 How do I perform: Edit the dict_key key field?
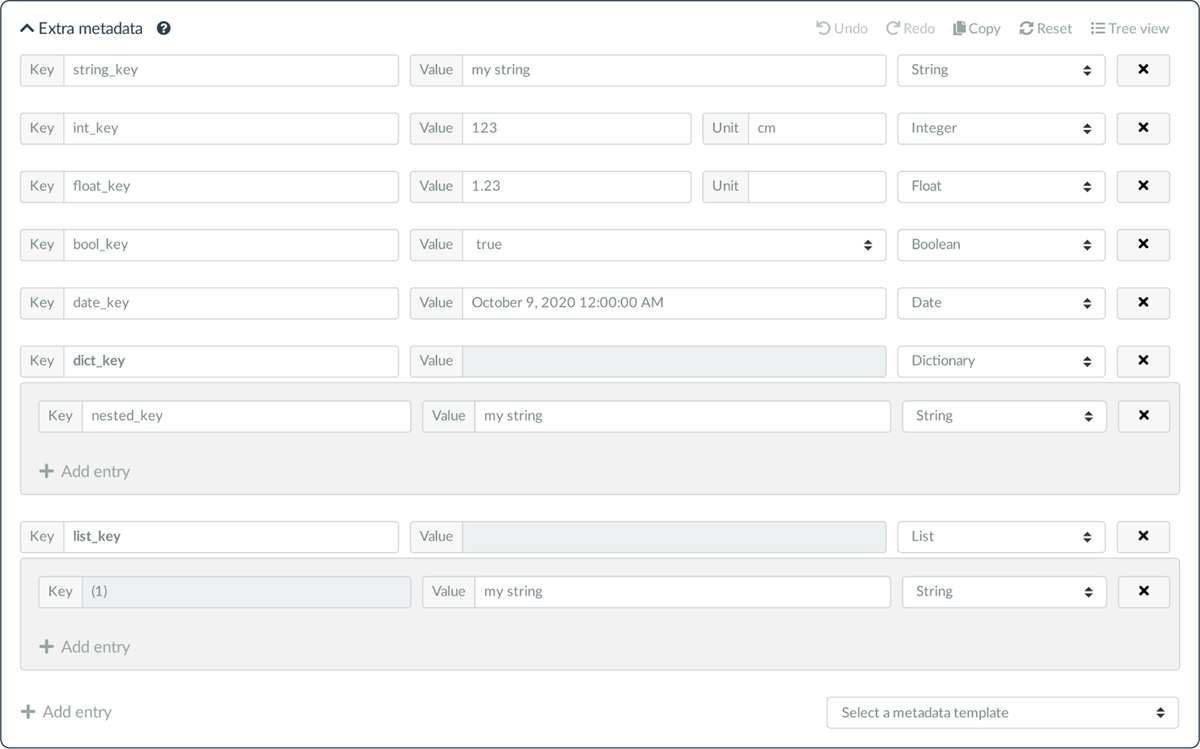point(231,361)
